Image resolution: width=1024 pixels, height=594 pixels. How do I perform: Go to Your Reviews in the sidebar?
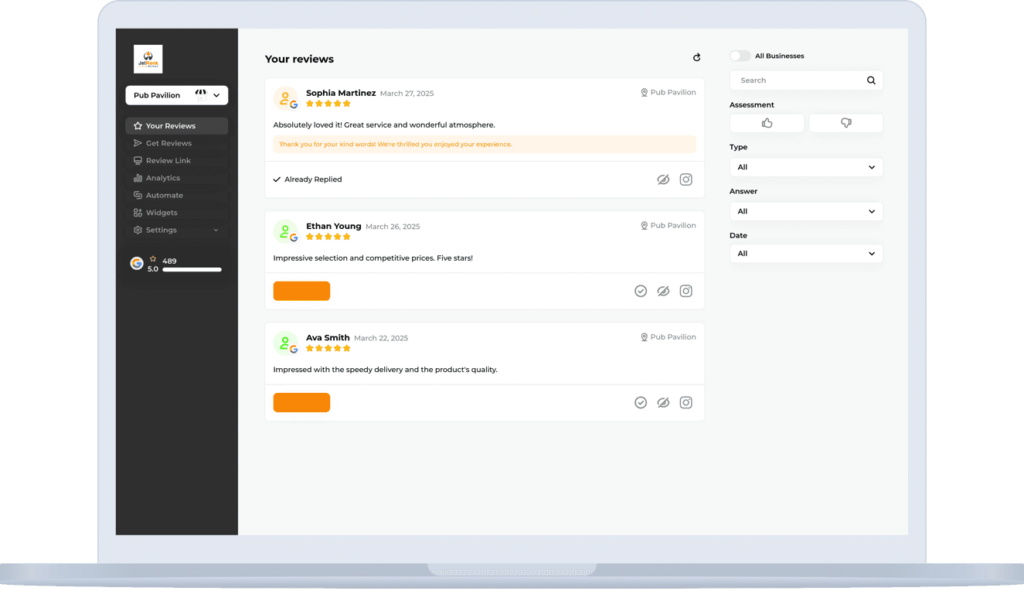tap(177, 126)
